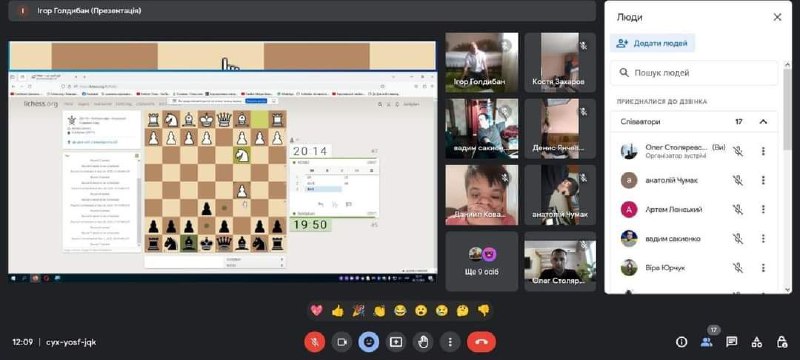
Task: Click the Пошук людей search field
Action: pos(694,73)
